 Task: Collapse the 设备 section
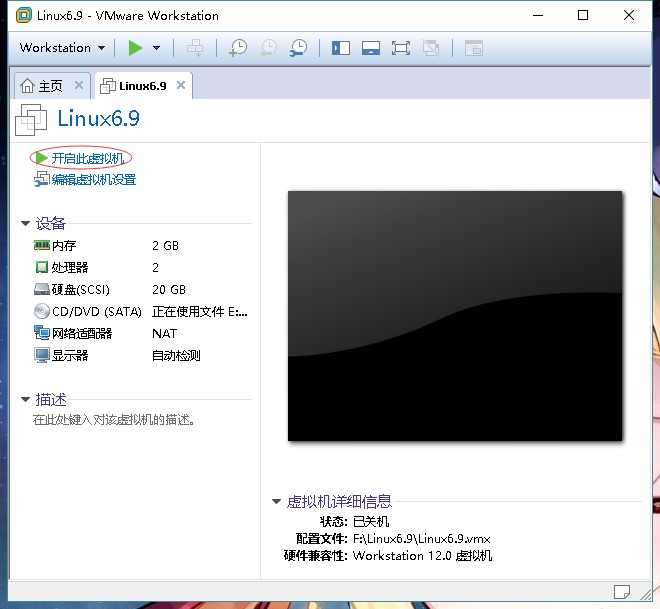click(x=25, y=223)
